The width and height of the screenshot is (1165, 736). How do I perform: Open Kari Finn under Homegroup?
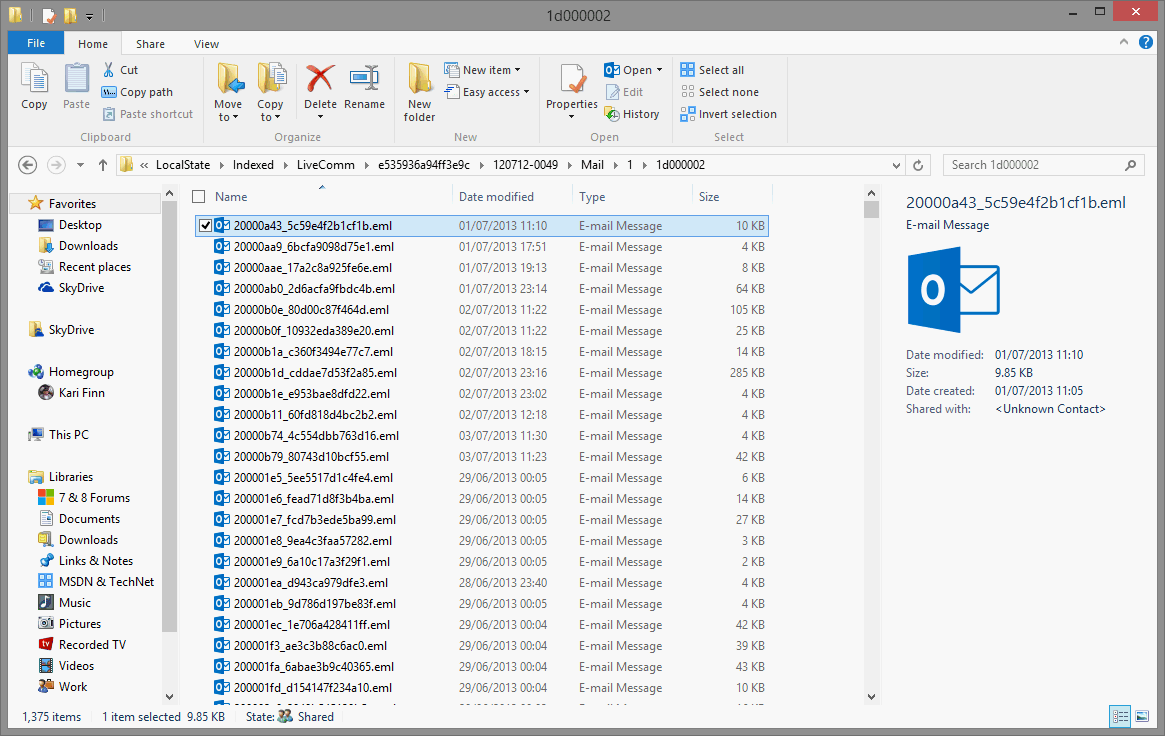(71, 393)
